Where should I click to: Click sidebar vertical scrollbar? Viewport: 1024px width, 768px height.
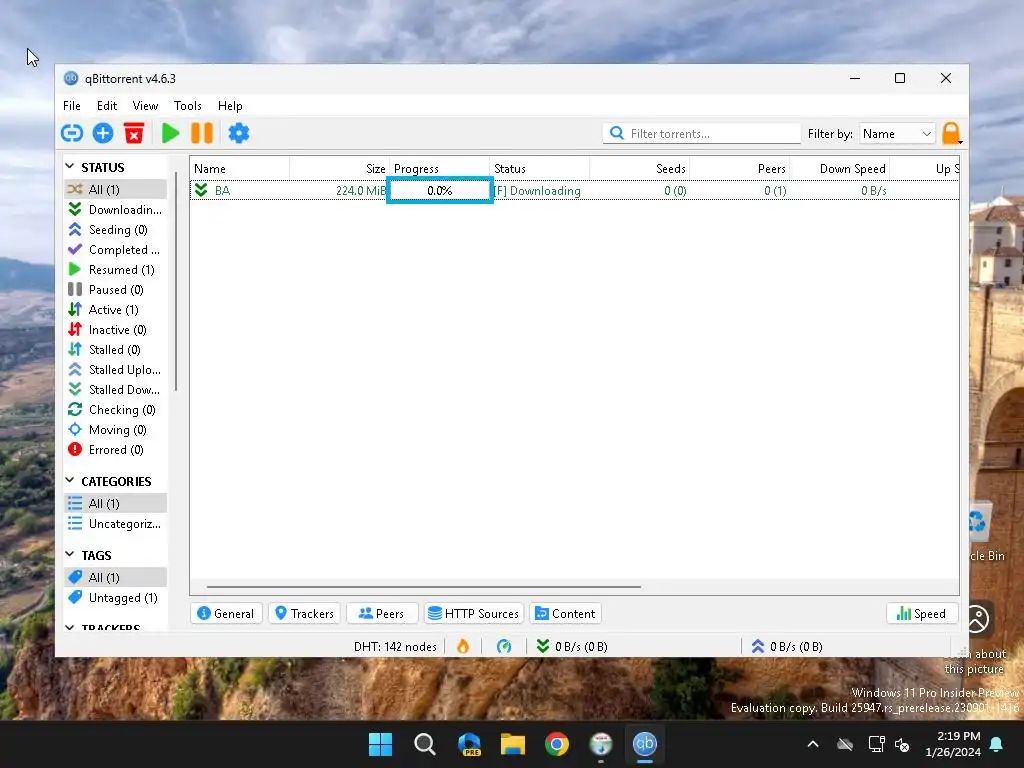click(x=176, y=281)
